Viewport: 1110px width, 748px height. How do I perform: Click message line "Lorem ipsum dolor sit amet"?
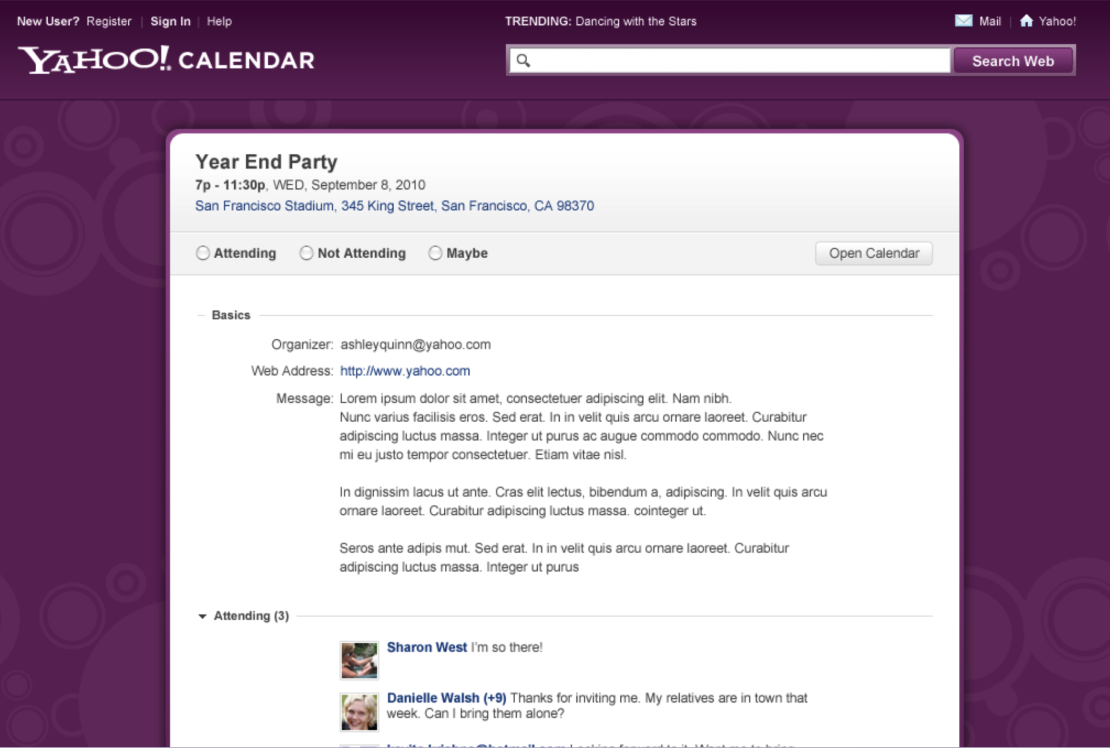(x=536, y=398)
